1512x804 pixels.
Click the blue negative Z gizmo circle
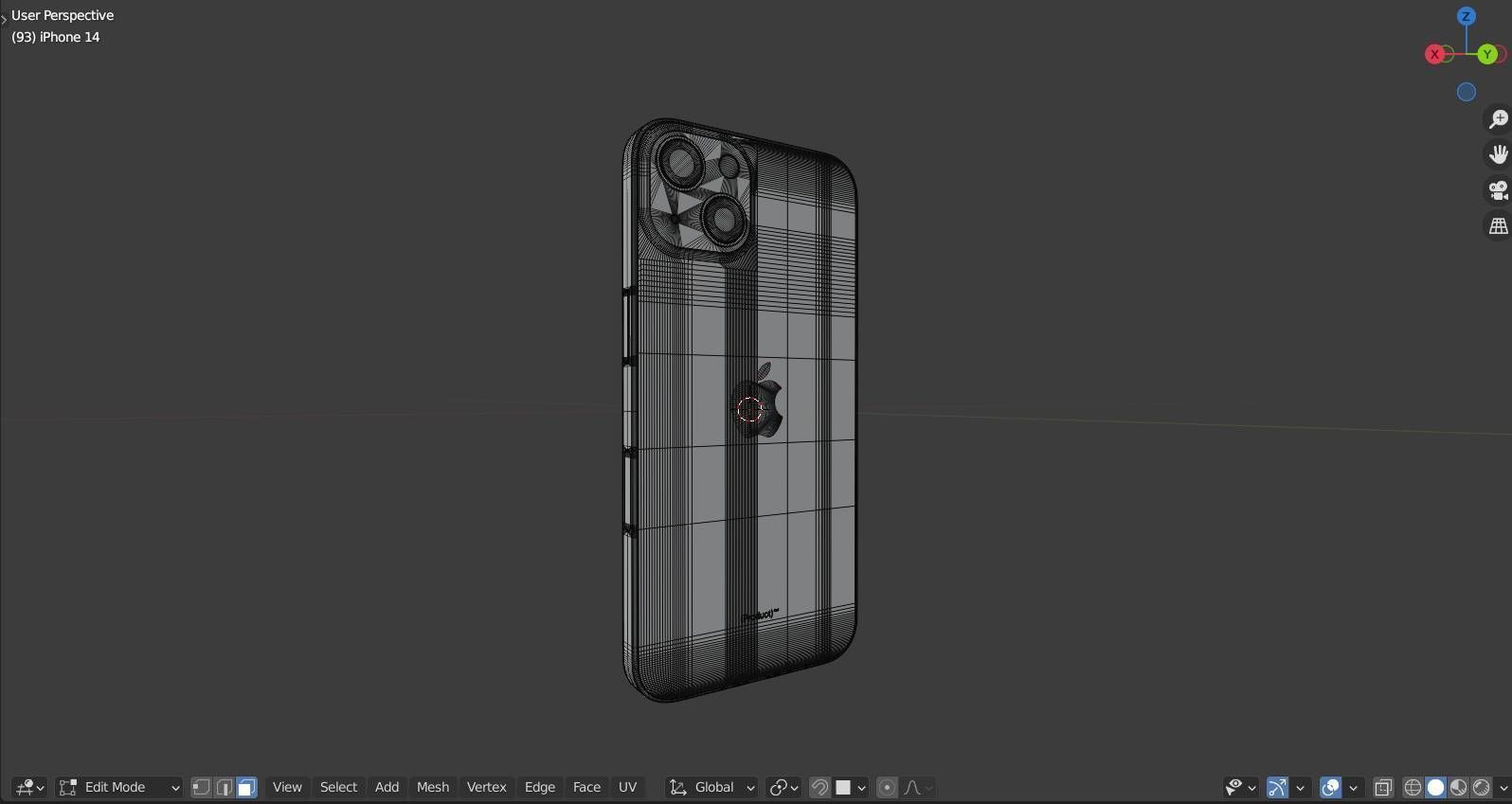click(x=1467, y=92)
